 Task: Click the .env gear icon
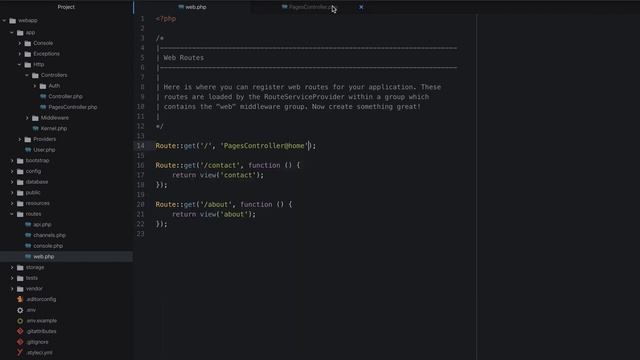point(20,310)
